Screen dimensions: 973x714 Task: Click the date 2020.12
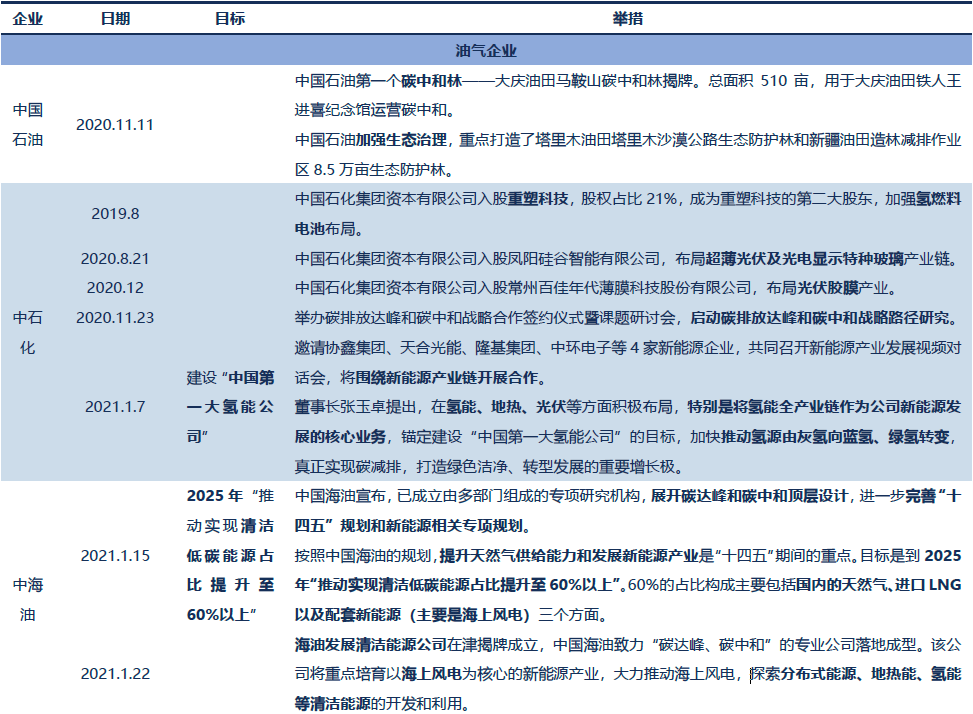[x=115, y=288]
